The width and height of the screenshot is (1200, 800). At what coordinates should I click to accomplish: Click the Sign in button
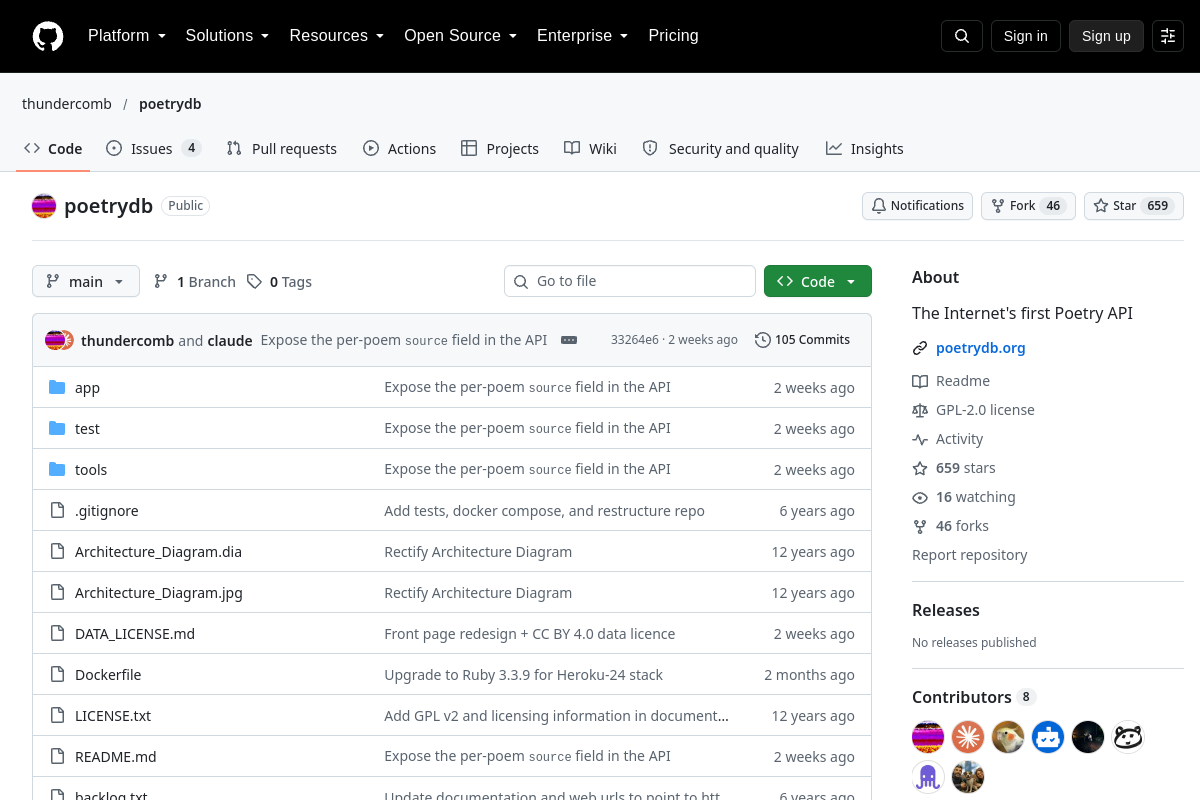pyautogui.click(x=1025, y=36)
